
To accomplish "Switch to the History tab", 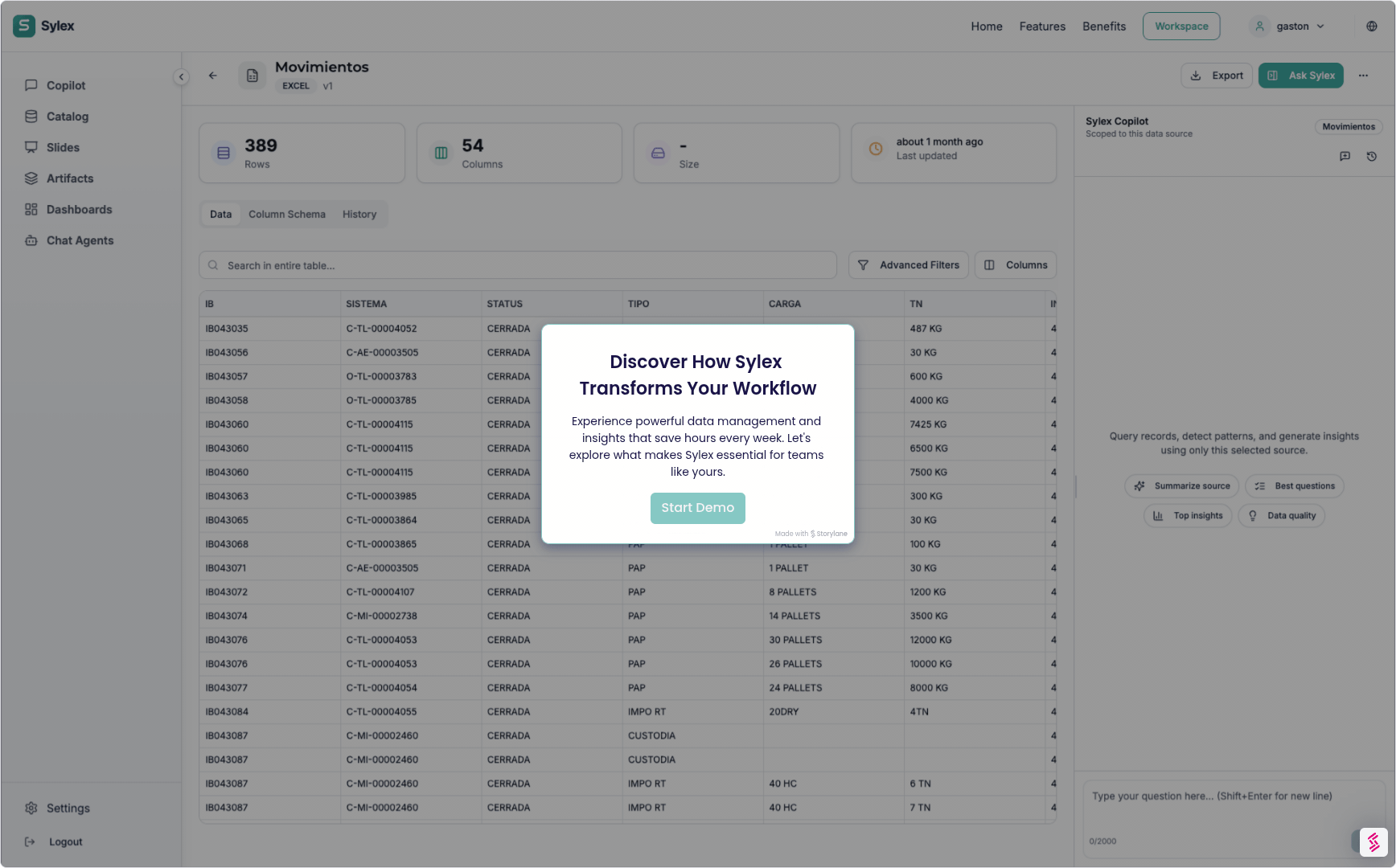I will tap(359, 214).
